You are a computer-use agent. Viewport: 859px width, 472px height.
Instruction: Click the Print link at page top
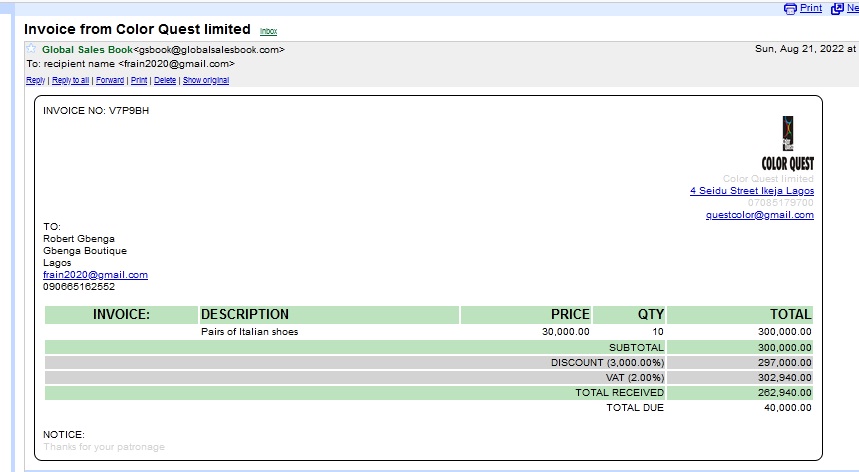[x=811, y=8]
